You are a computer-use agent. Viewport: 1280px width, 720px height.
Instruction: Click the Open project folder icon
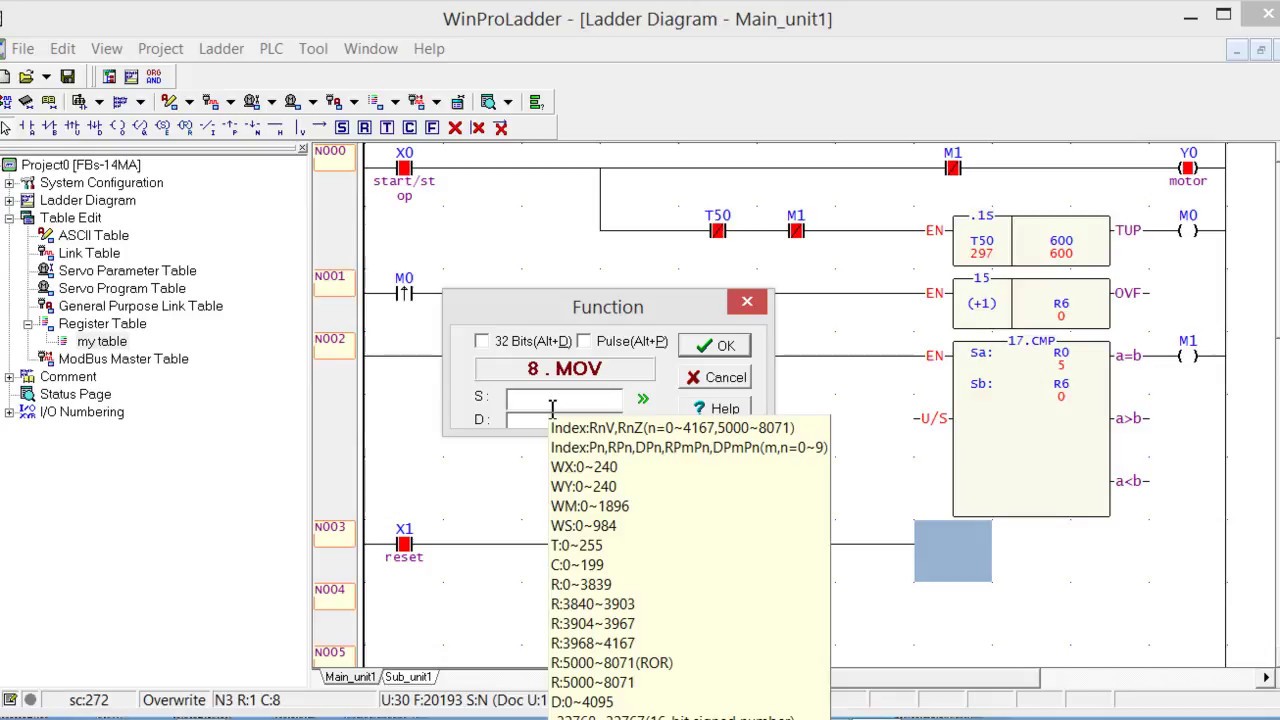click(26, 76)
